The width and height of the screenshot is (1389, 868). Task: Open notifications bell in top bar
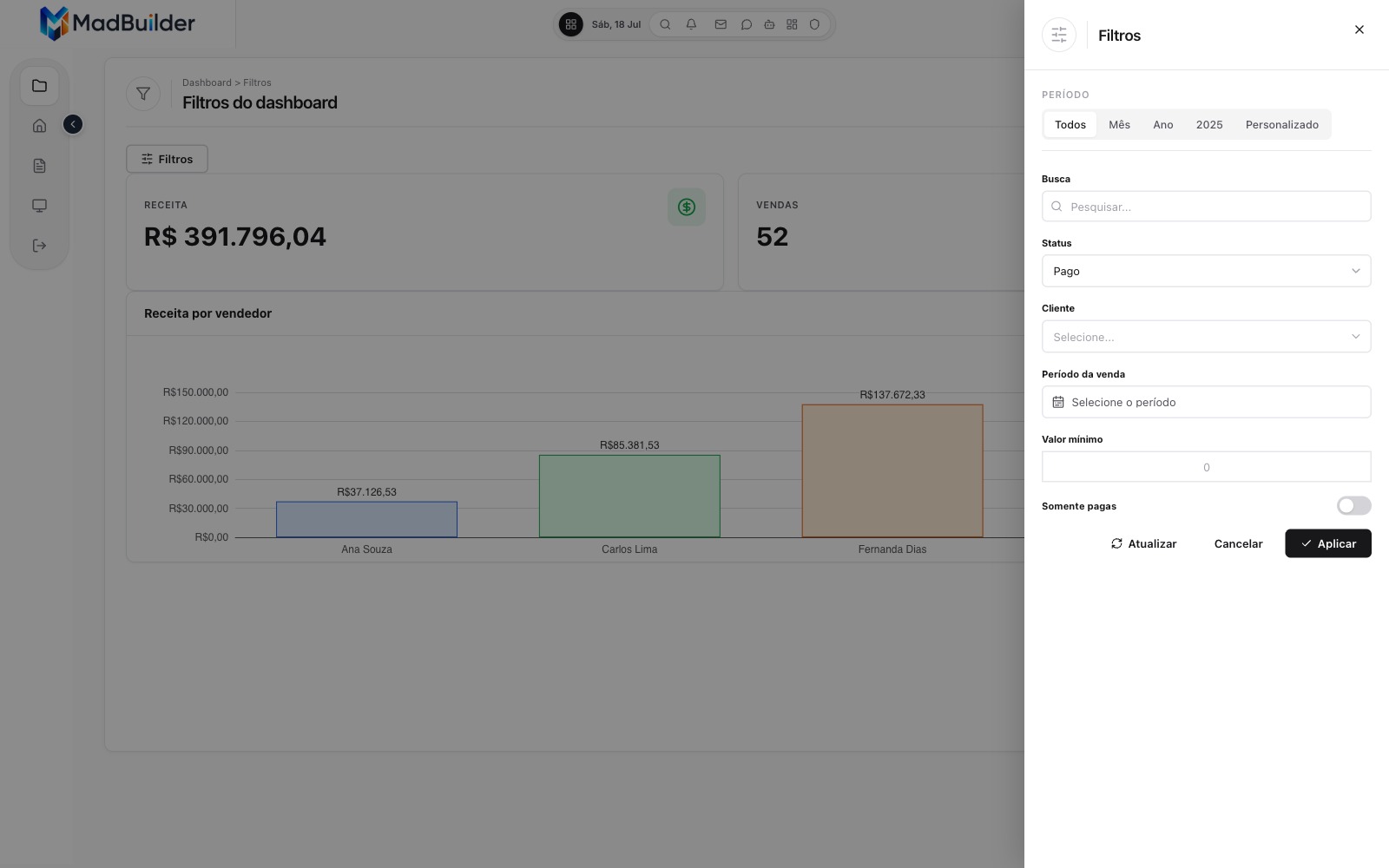691,24
